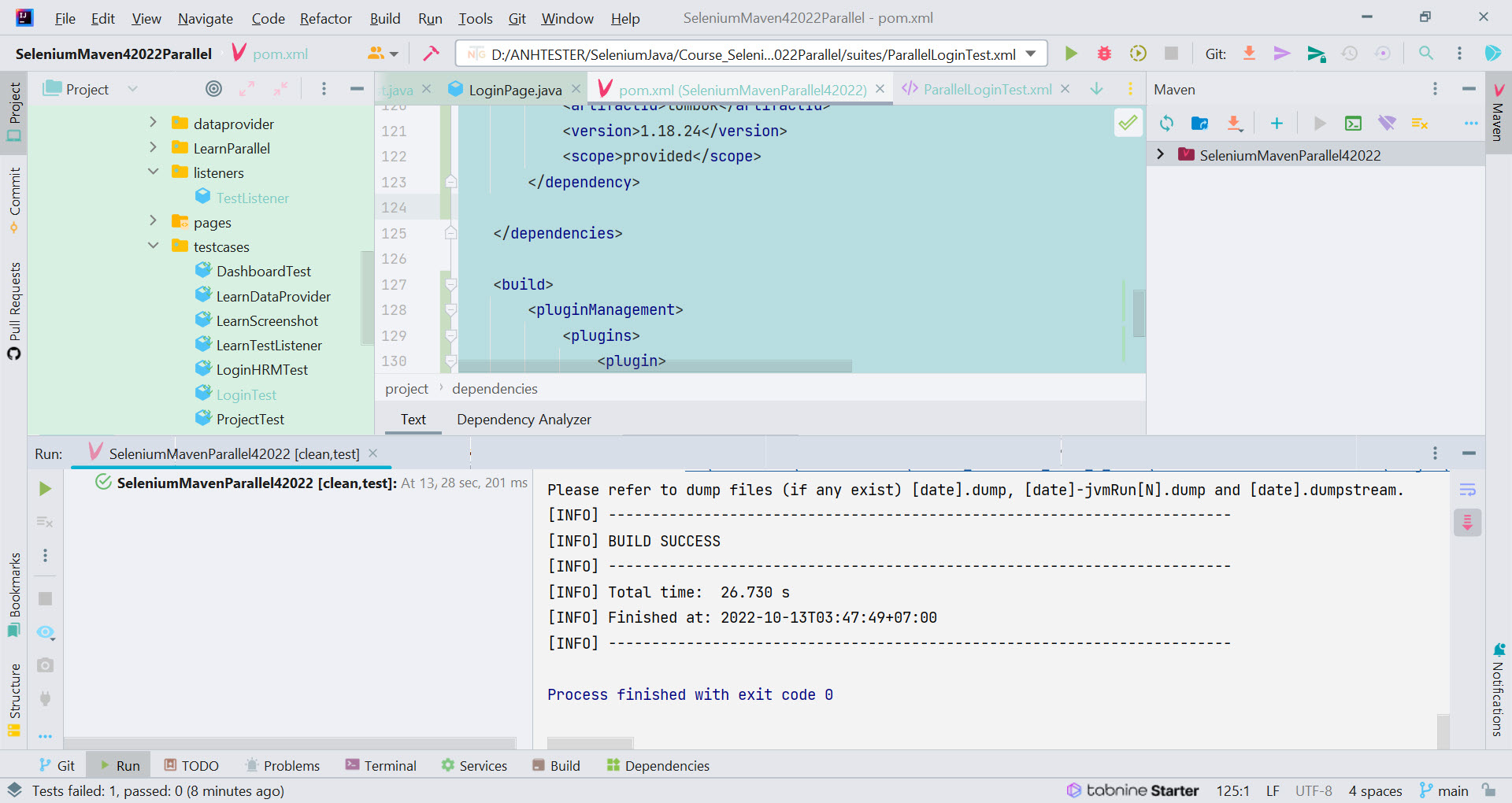This screenshot has height=803, width=1512.
Task: Open the Services tool window
Action: (x=474, y=765)
